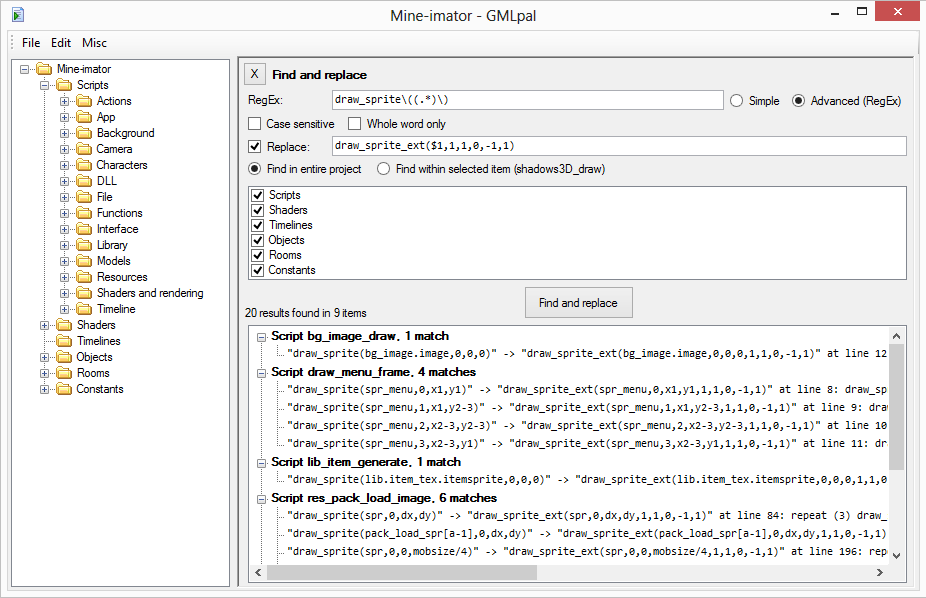Click the Timelines folder icon
The width and height of the screenshot is (926, 598).
(64, 341)
